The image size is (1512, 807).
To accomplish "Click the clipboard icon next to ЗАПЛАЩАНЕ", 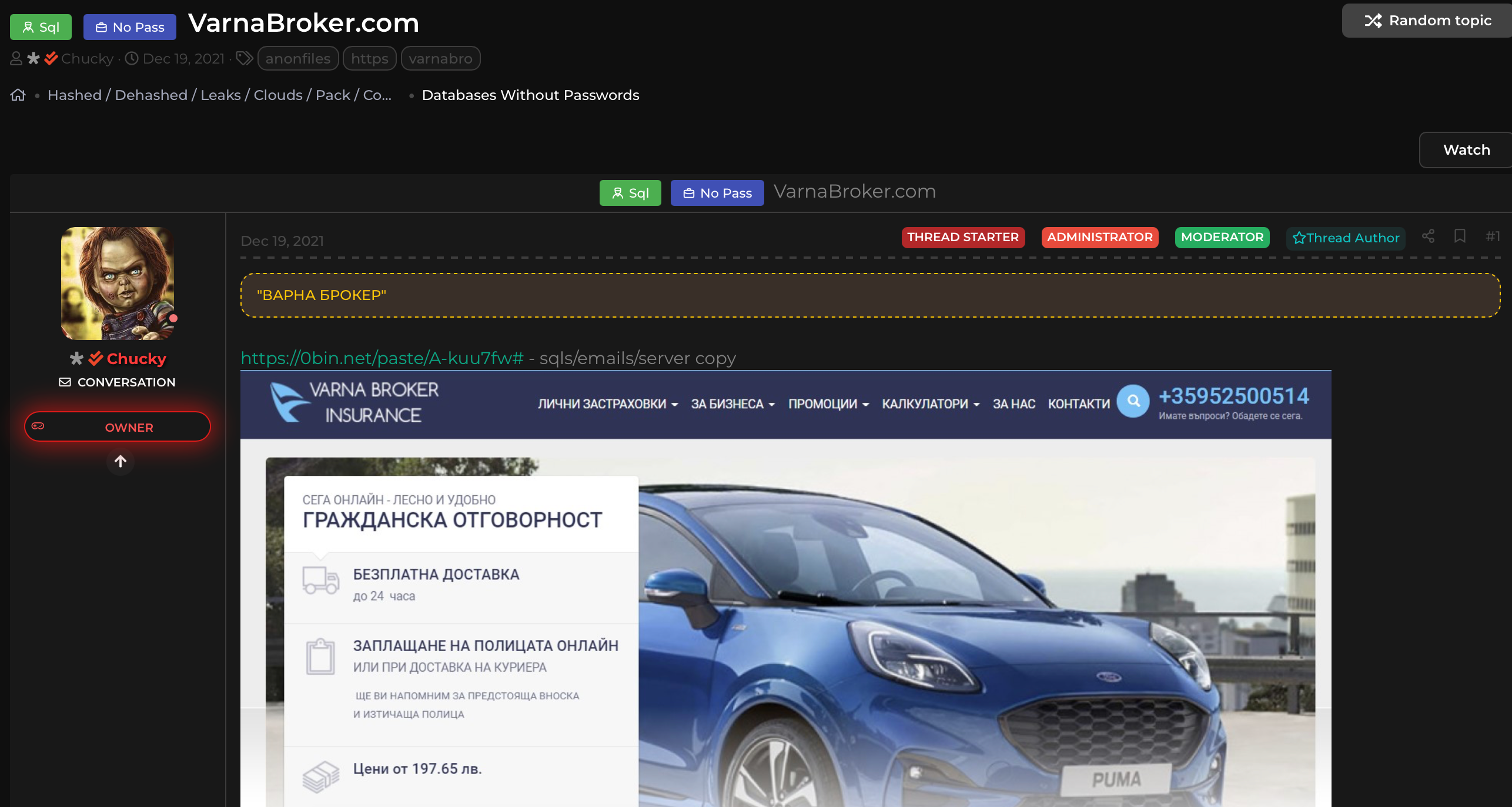I will point(320,656).
